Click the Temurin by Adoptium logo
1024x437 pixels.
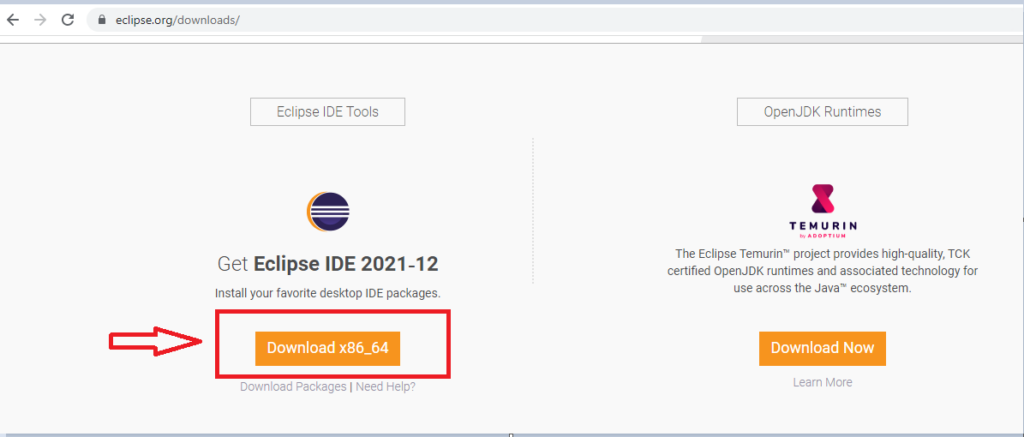tap(822, 211)
